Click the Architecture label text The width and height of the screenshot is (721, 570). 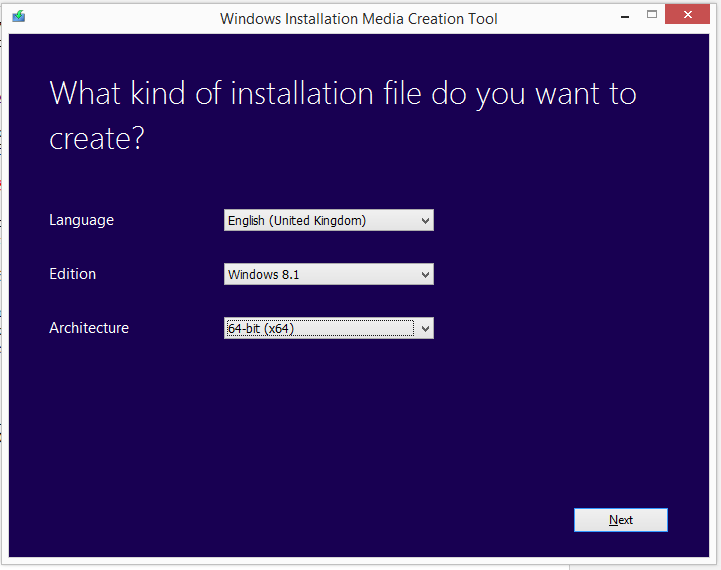pyautogui.click(x=89, y=328)
